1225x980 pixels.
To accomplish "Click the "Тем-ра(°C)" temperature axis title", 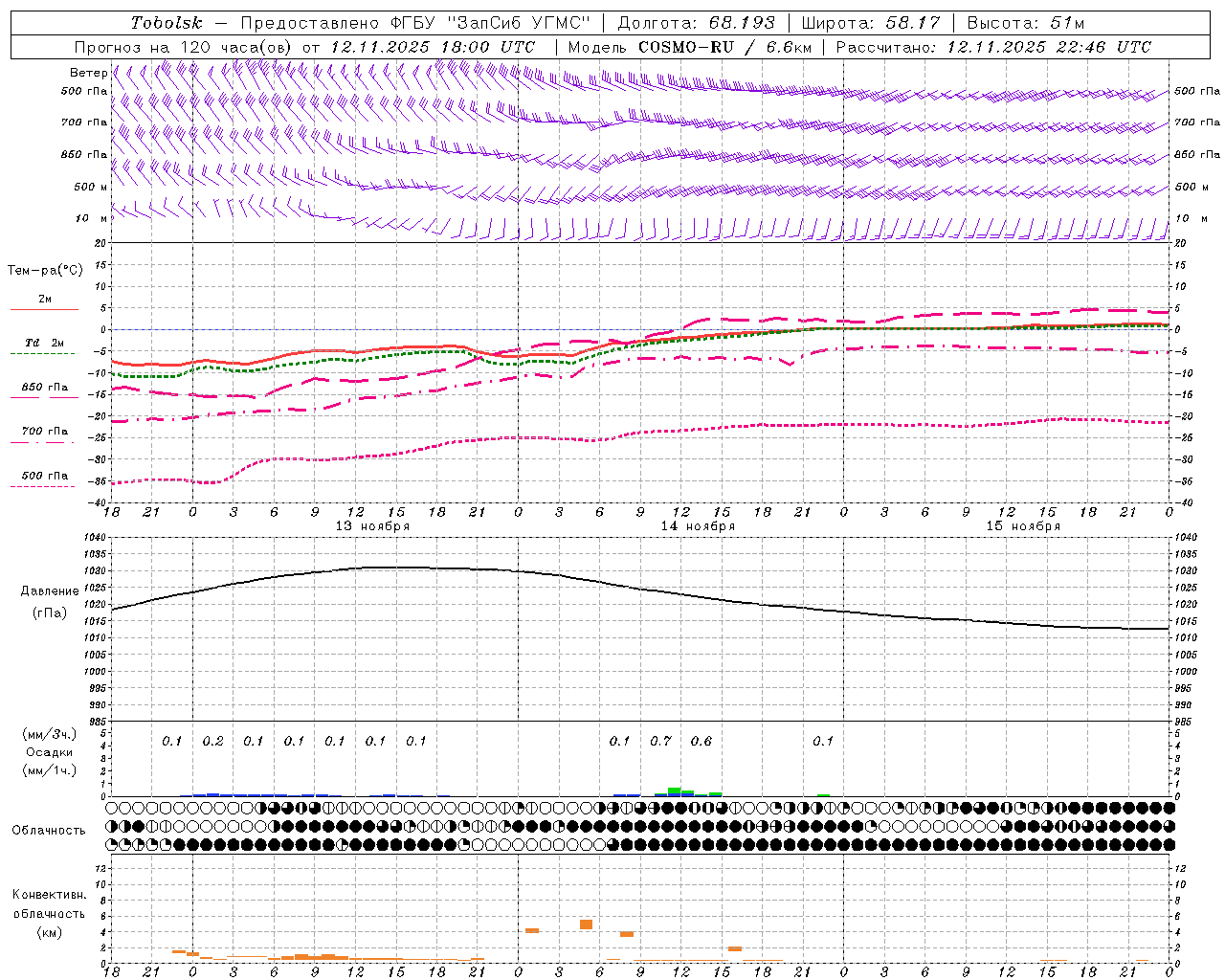I will [45, 271].
